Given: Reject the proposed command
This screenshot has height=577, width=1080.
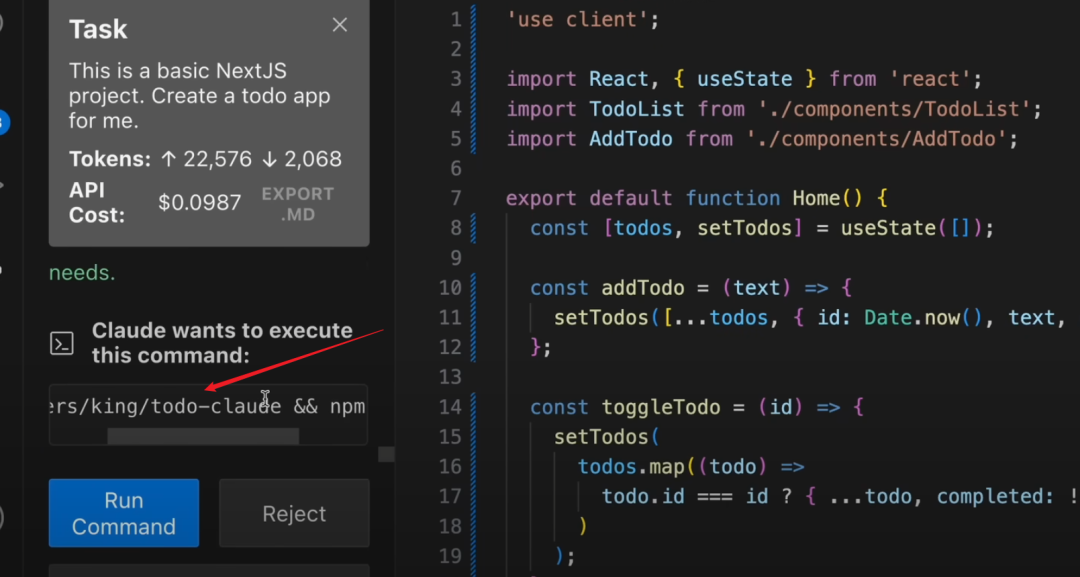Looking at the screenshot, I should click(x=294, y=514).
